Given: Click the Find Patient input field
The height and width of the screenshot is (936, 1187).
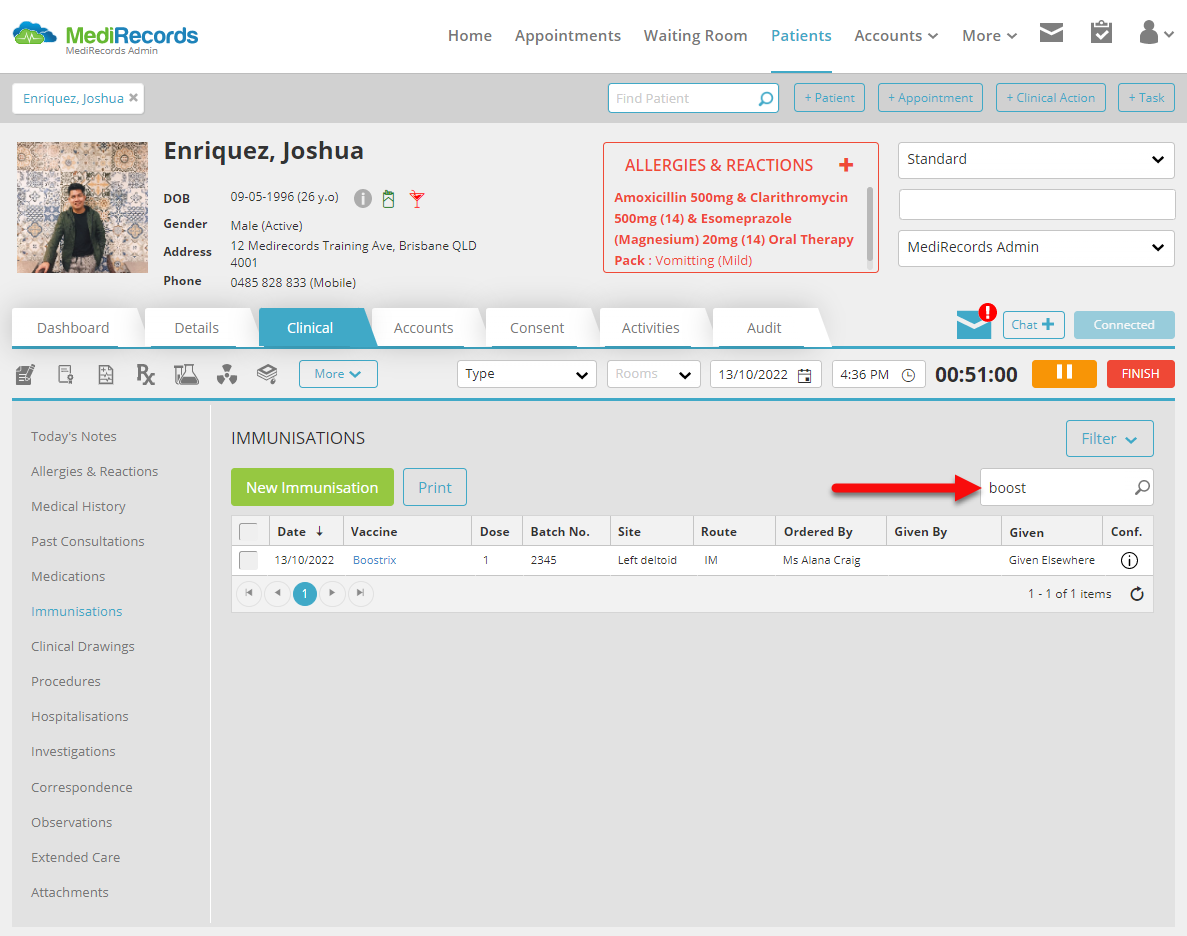Looking at the screenshot, I should click(693, 98).
